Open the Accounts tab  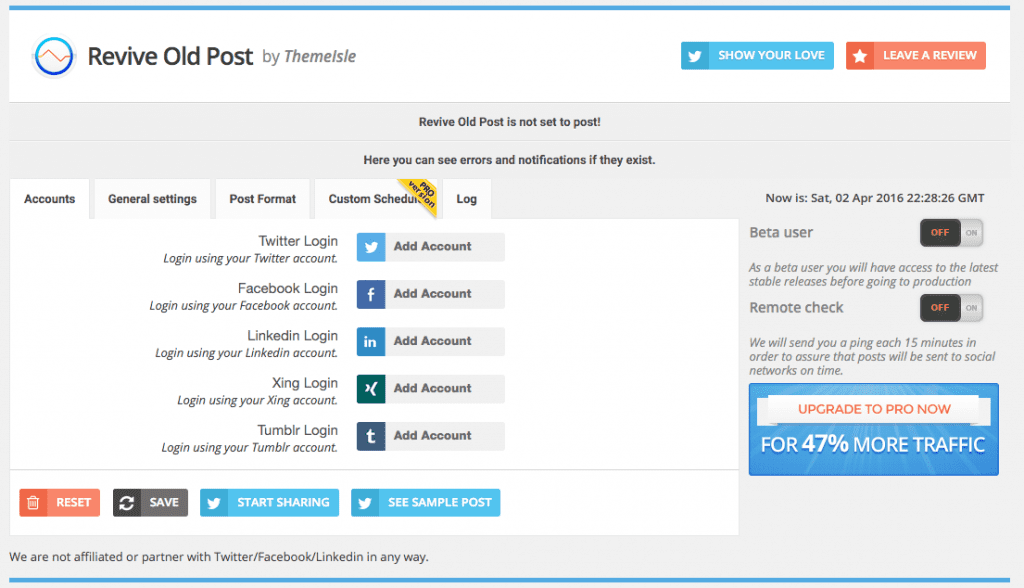click(50, 199)
